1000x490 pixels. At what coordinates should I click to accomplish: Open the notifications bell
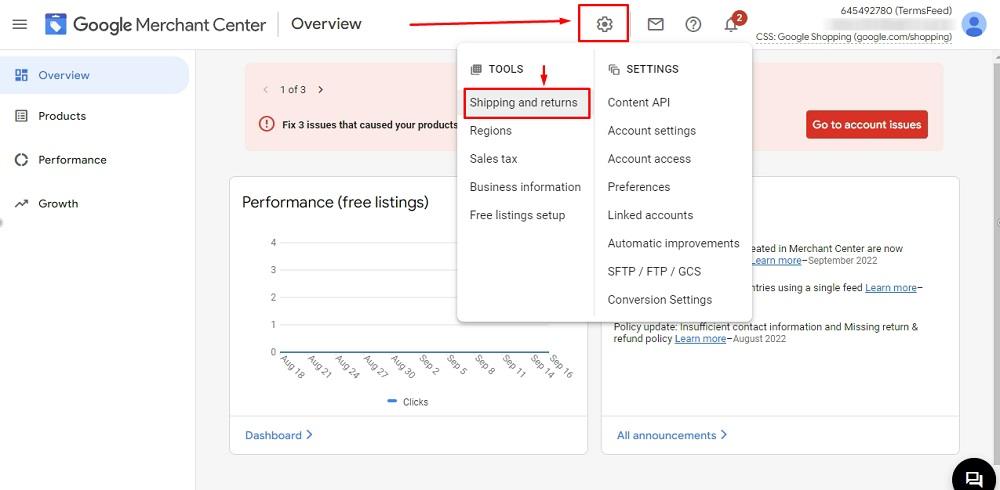731,24
